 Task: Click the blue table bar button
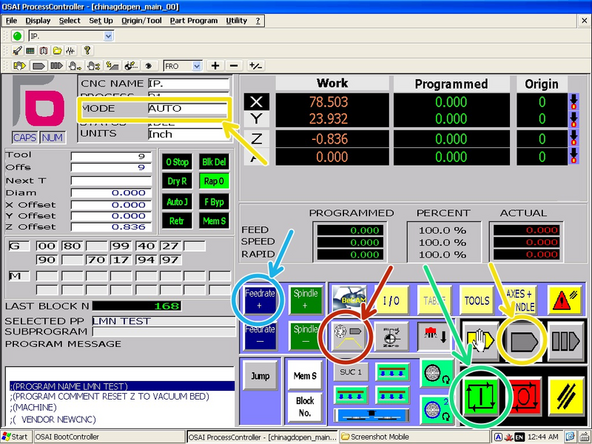click(372, 415)
